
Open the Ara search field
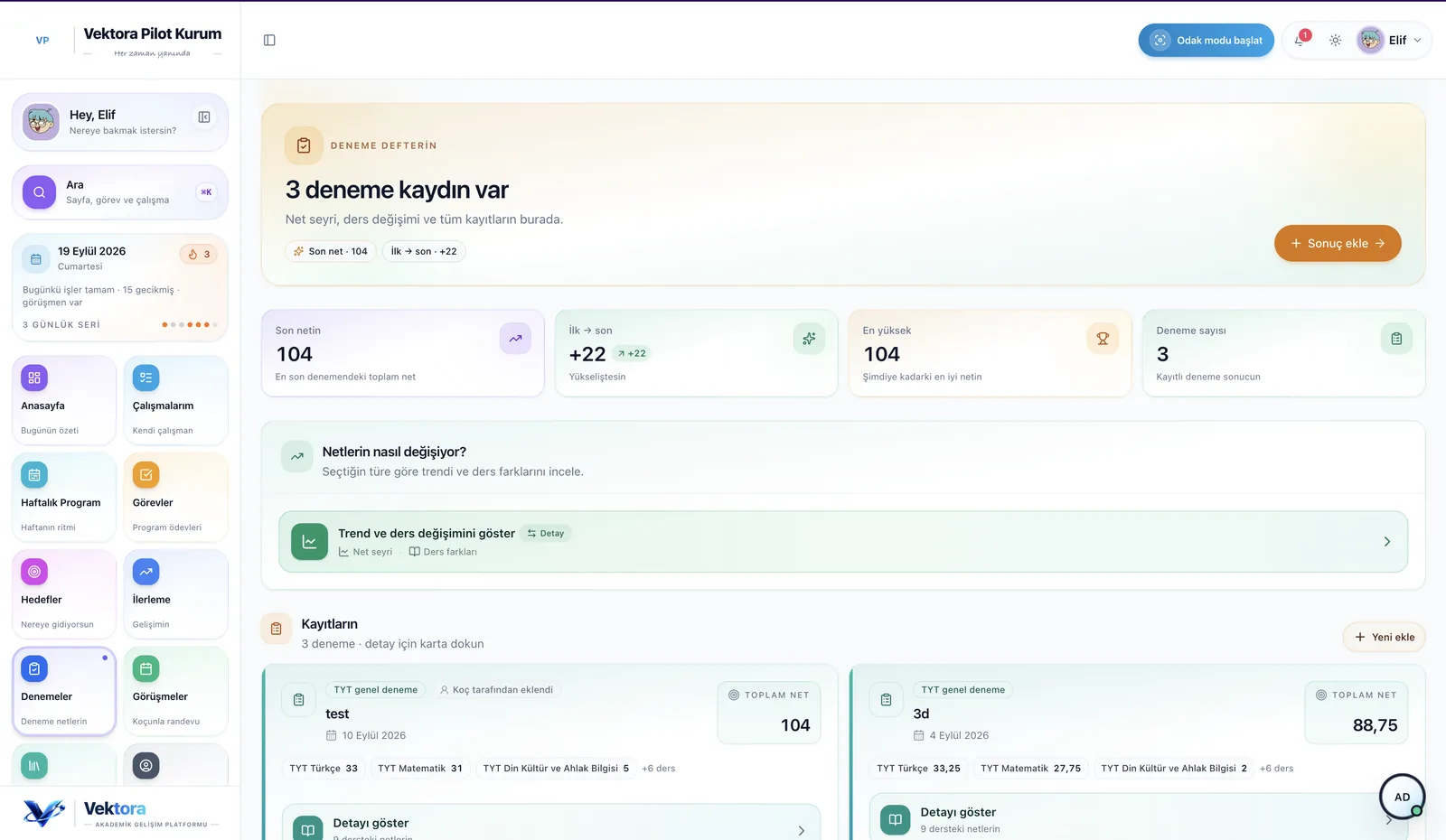pyautogui.click(x=120, y=191)
